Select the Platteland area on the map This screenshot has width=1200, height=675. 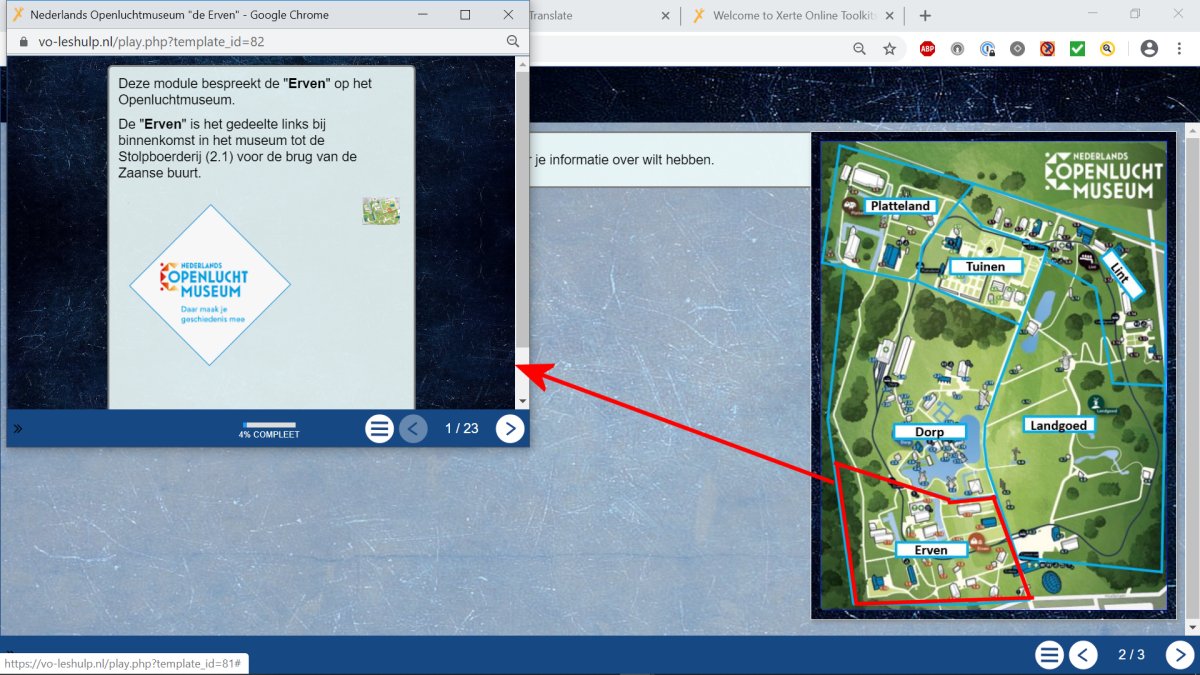[900, 206]
